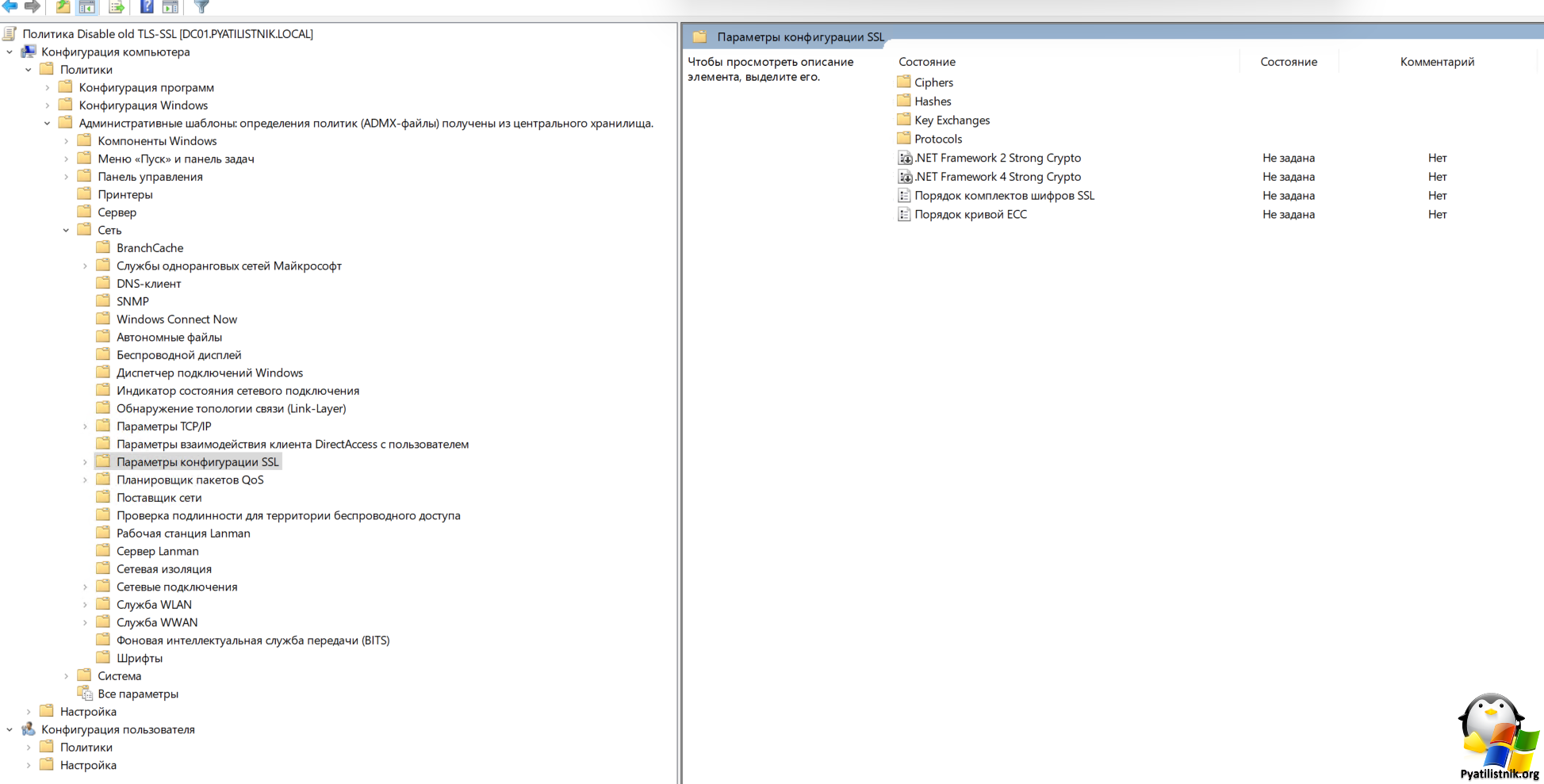Click the Up one level folder icon
This screenshot has height=784, width=1544.
click(x=63, y=7)
